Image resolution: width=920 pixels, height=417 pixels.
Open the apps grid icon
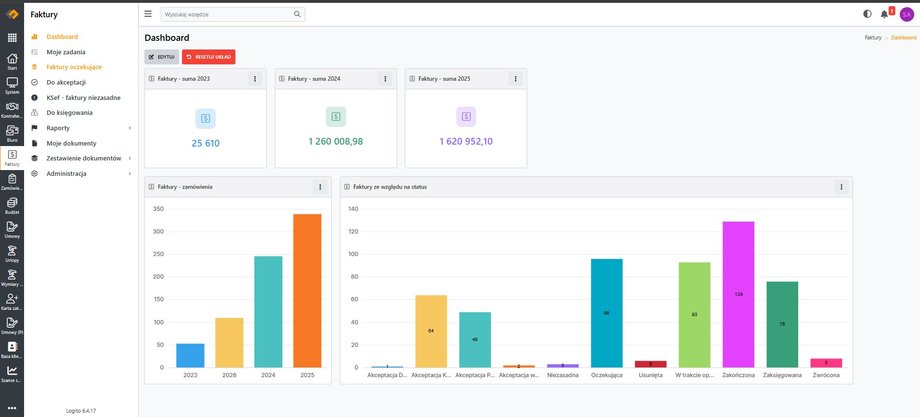(x=12, y=37)
